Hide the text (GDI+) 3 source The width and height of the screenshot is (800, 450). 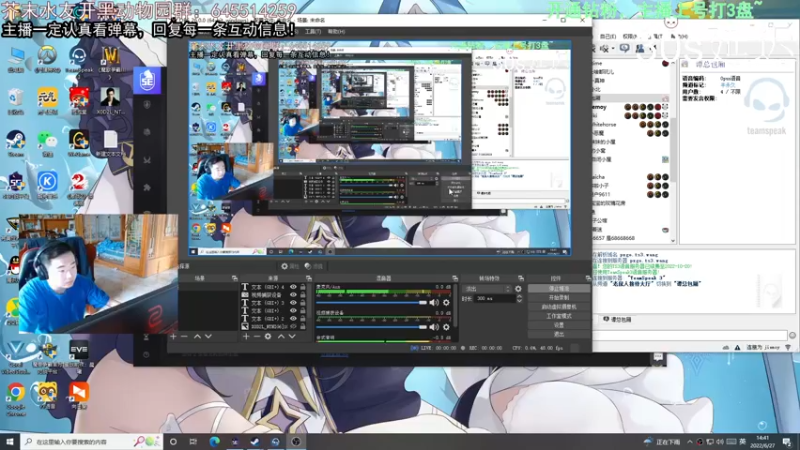click(293, 303)
